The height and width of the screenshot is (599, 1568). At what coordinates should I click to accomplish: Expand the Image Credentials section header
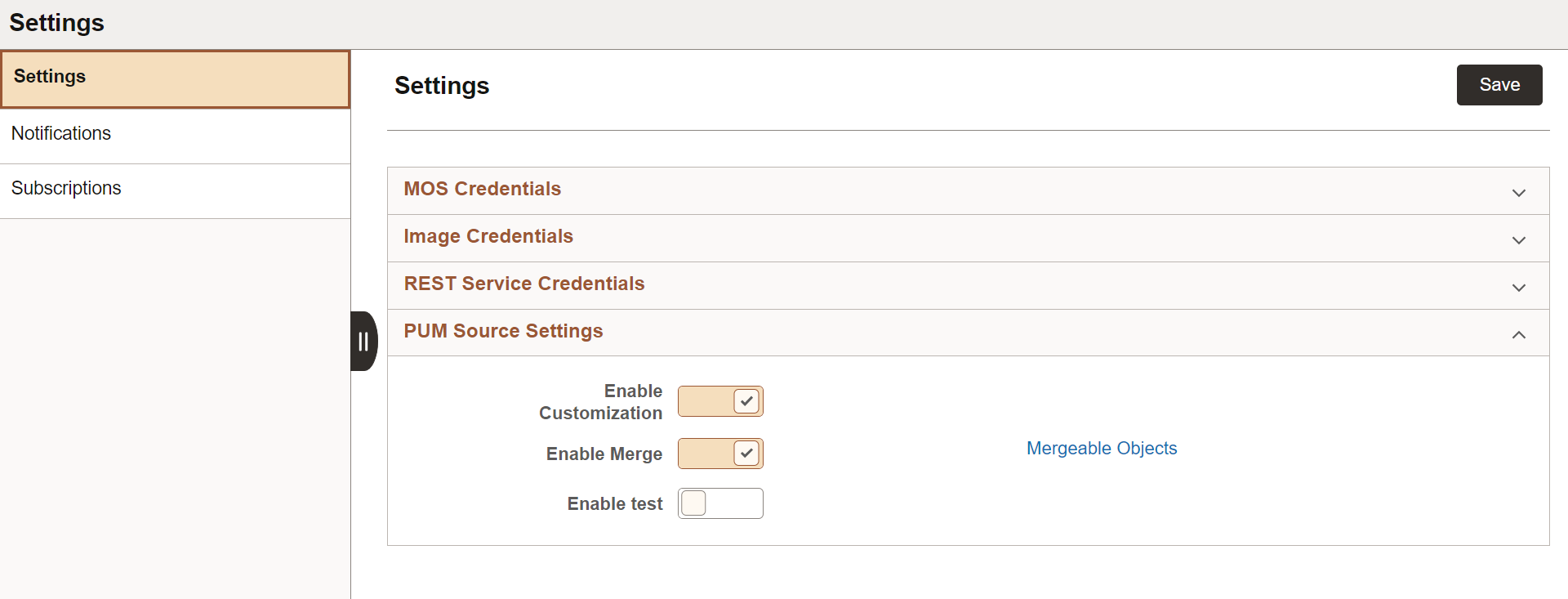[488, 236]
